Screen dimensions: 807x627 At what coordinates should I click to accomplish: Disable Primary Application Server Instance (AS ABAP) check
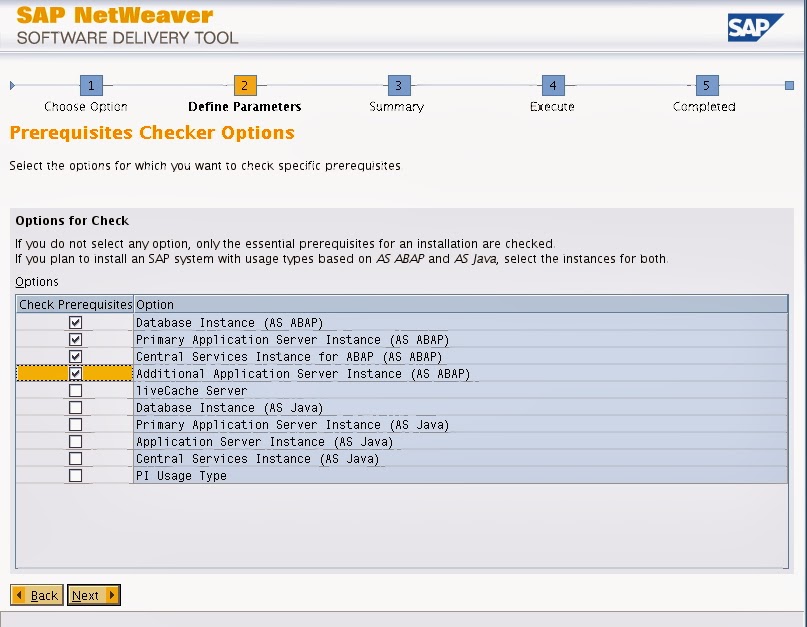(x=75, y=339)
